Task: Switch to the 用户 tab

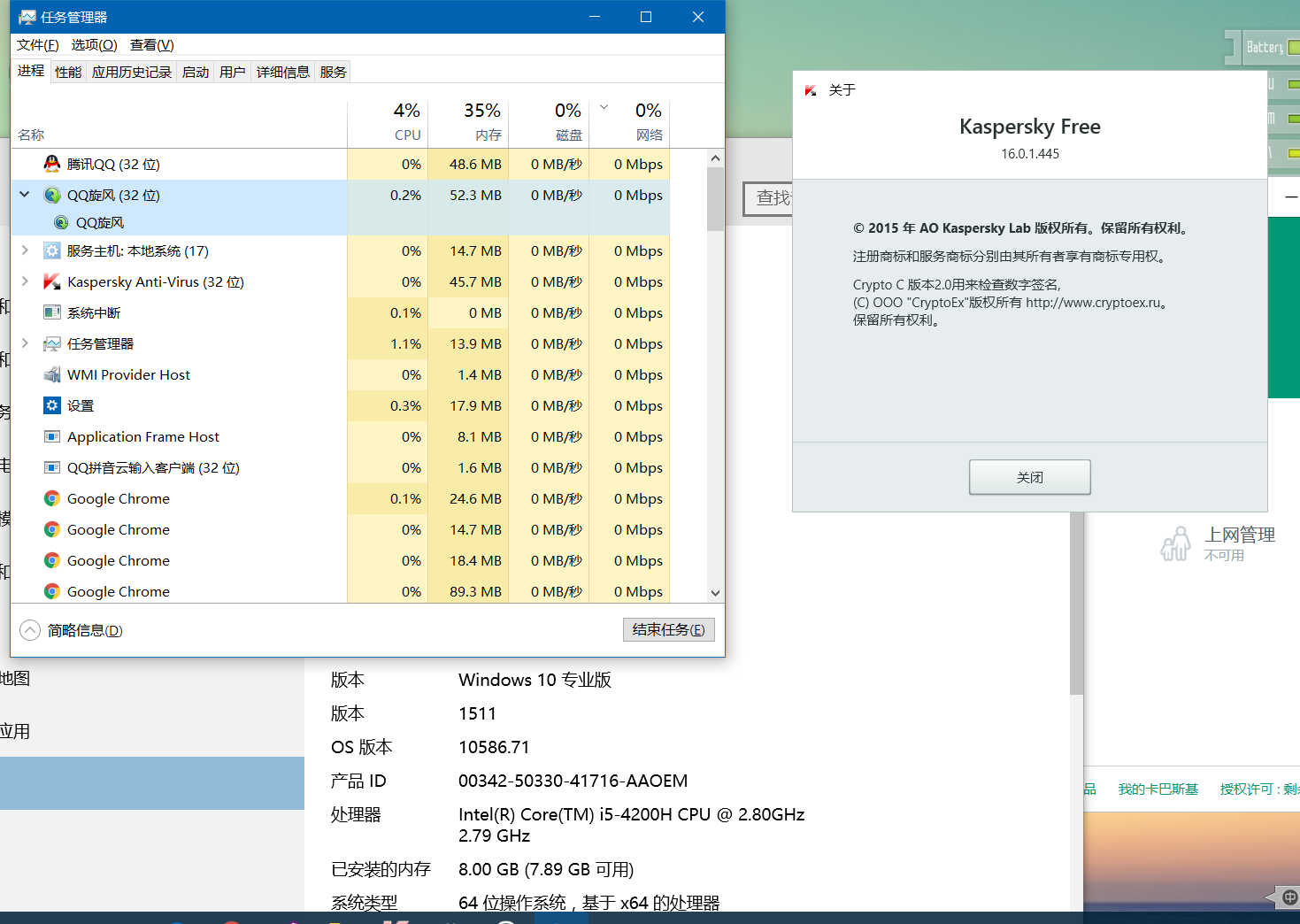Action: pyautogui.click(x=233, y=72)
